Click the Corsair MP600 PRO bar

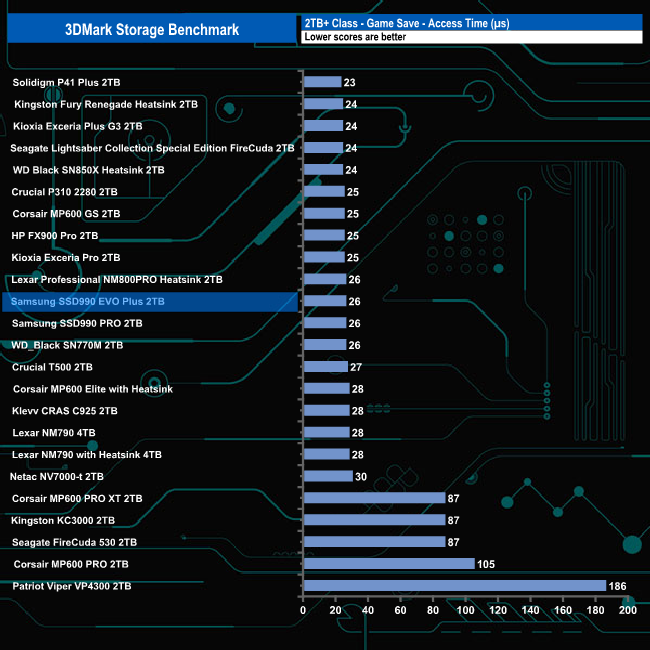click(389, 563)
